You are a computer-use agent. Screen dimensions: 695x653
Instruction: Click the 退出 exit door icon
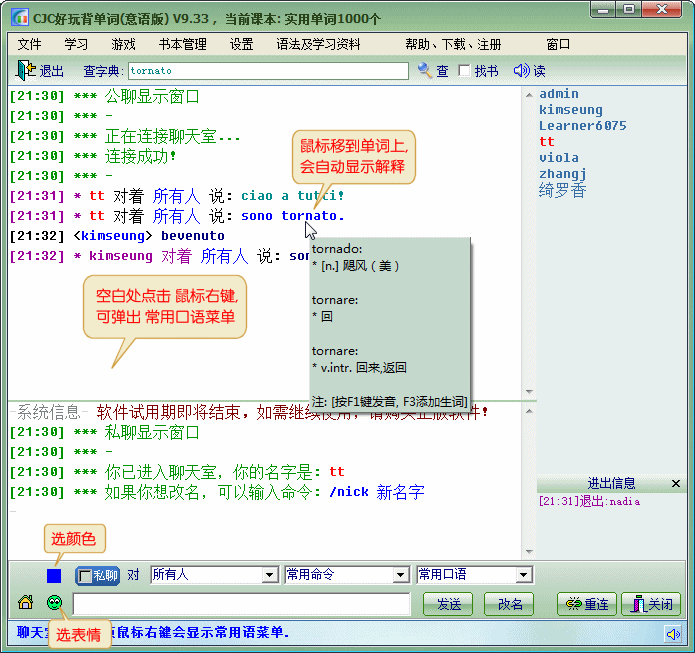pos(26,70)
